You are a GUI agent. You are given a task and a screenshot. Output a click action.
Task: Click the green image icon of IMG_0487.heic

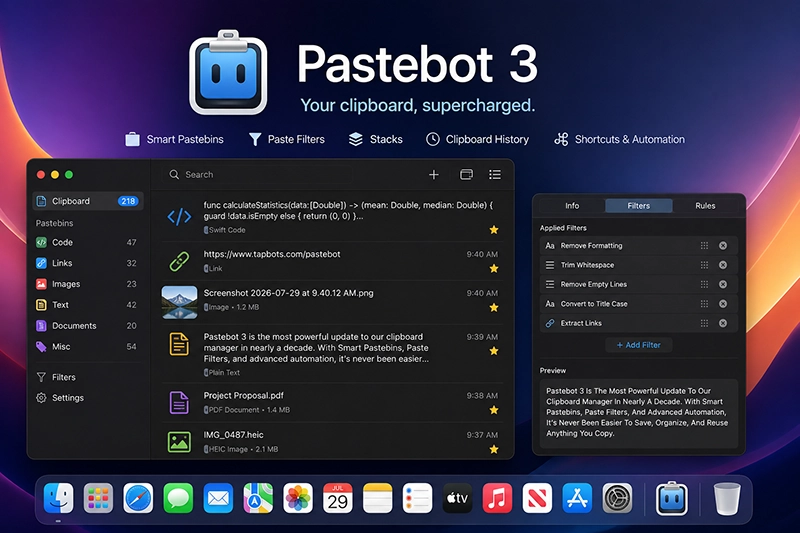pyautogui.click(x=179, y=442)
